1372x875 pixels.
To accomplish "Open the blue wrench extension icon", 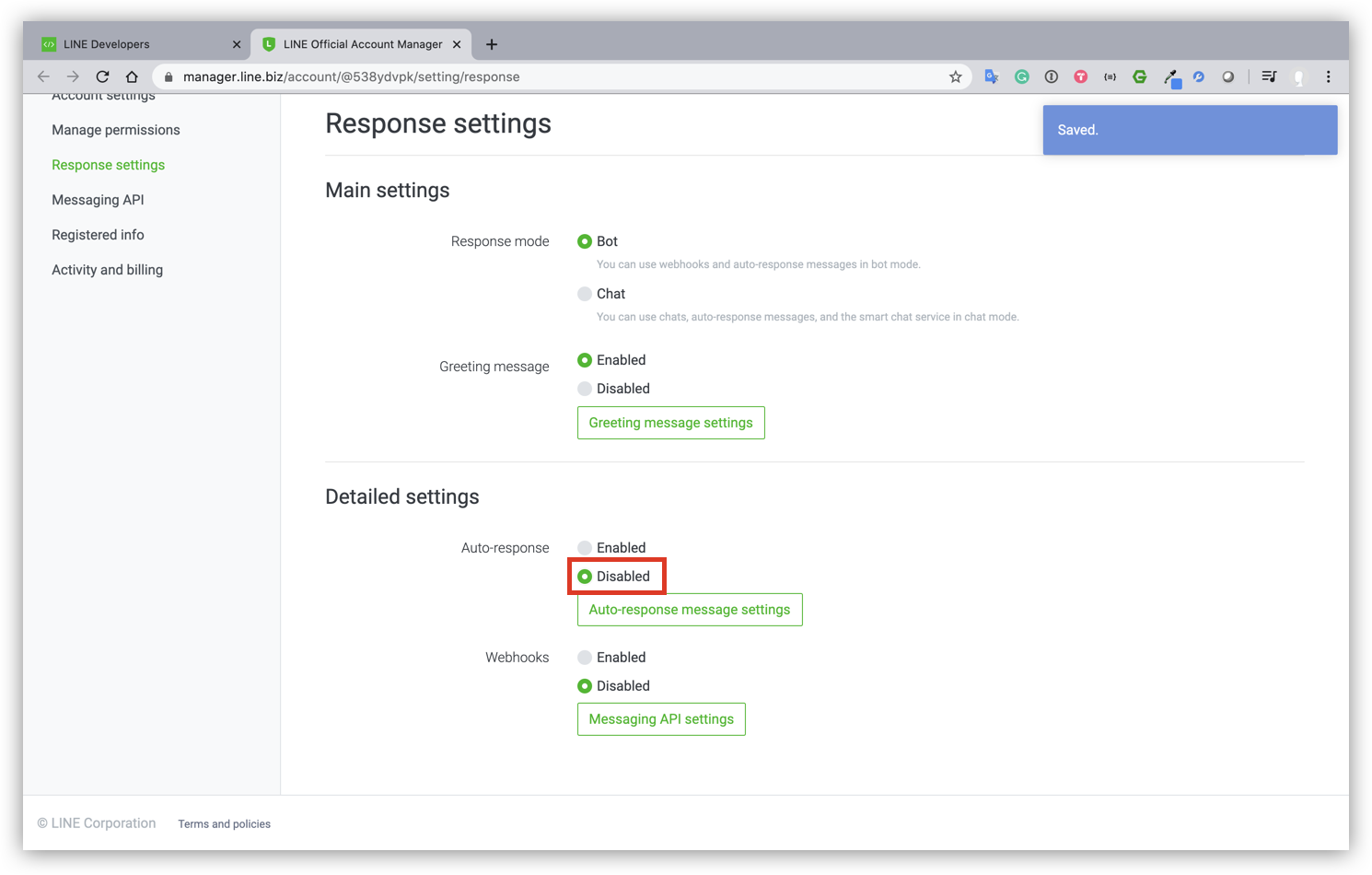I will (1199, 76).
